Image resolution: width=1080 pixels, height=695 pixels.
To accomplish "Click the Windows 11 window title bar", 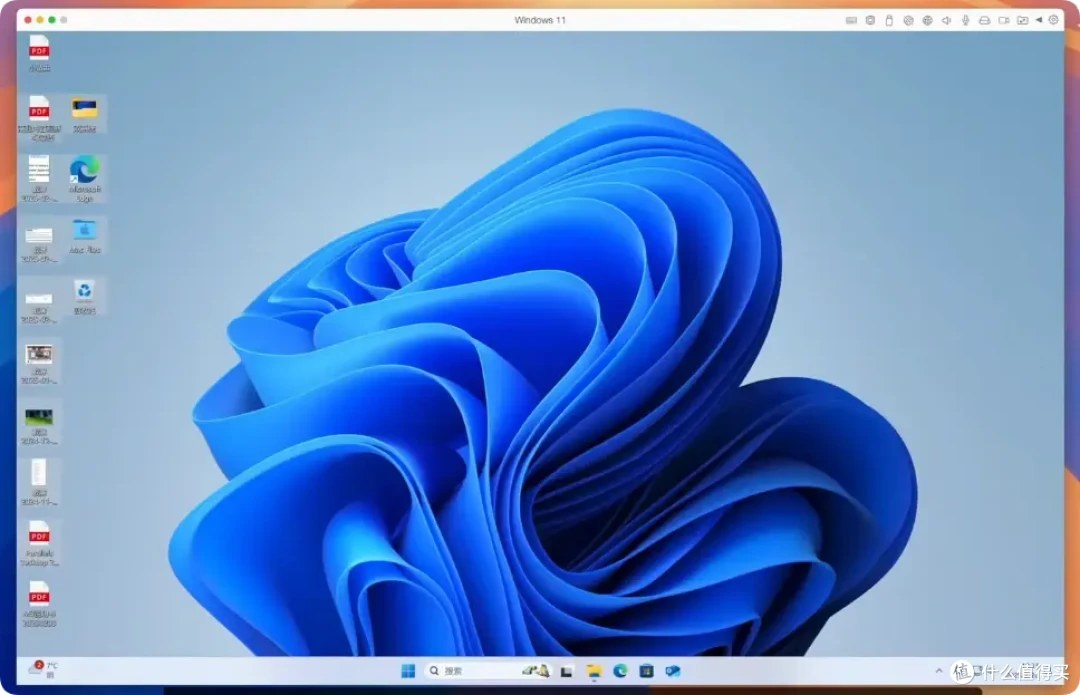I will click(540, 19).
